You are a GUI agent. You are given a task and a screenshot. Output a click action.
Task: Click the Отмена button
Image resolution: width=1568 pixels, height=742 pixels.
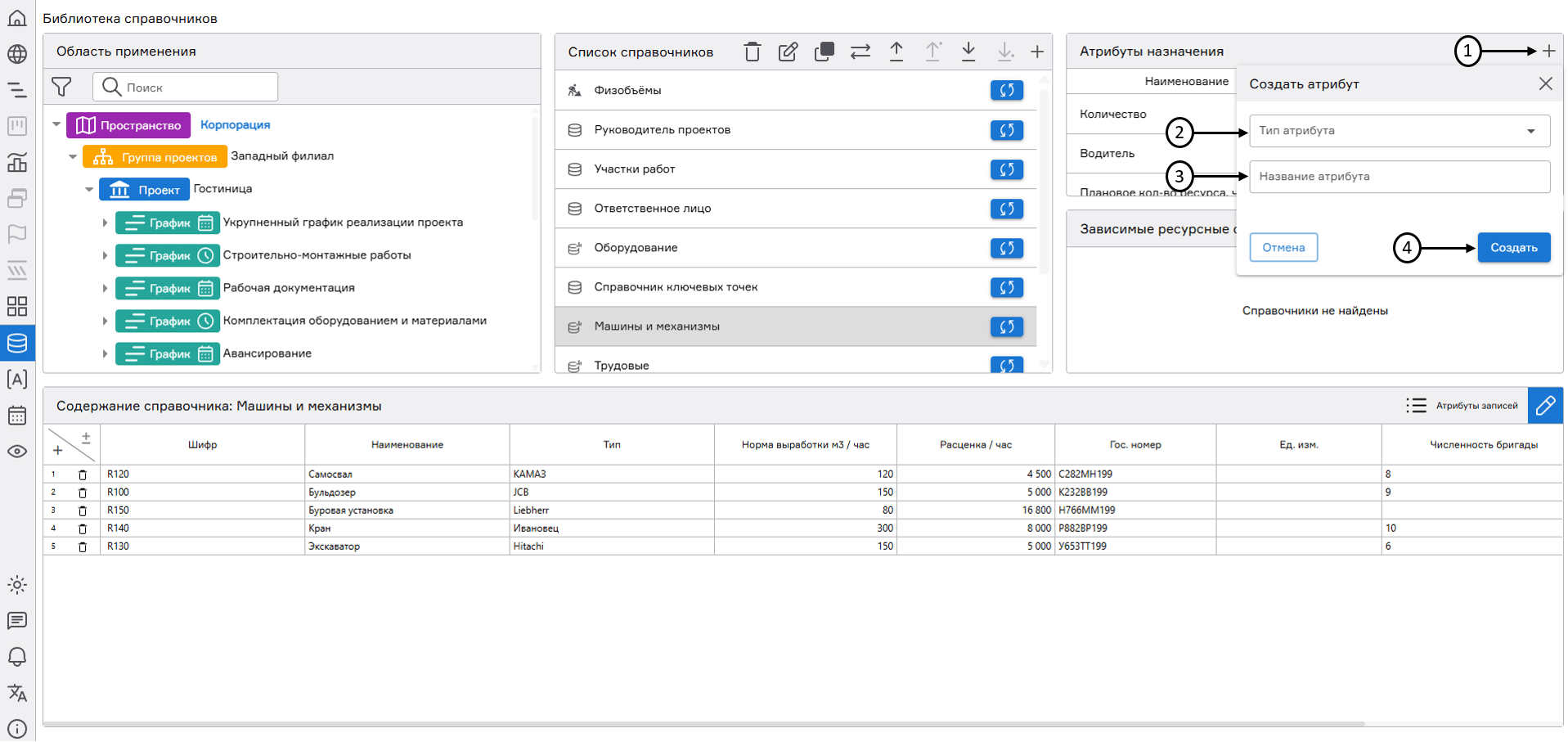click(1283, 248)
